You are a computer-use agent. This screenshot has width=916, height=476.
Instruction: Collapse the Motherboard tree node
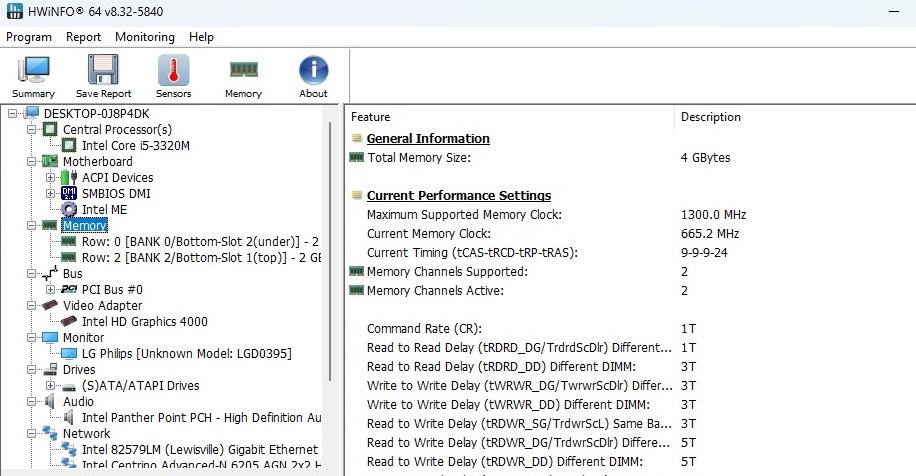click(x=32, y=162)
